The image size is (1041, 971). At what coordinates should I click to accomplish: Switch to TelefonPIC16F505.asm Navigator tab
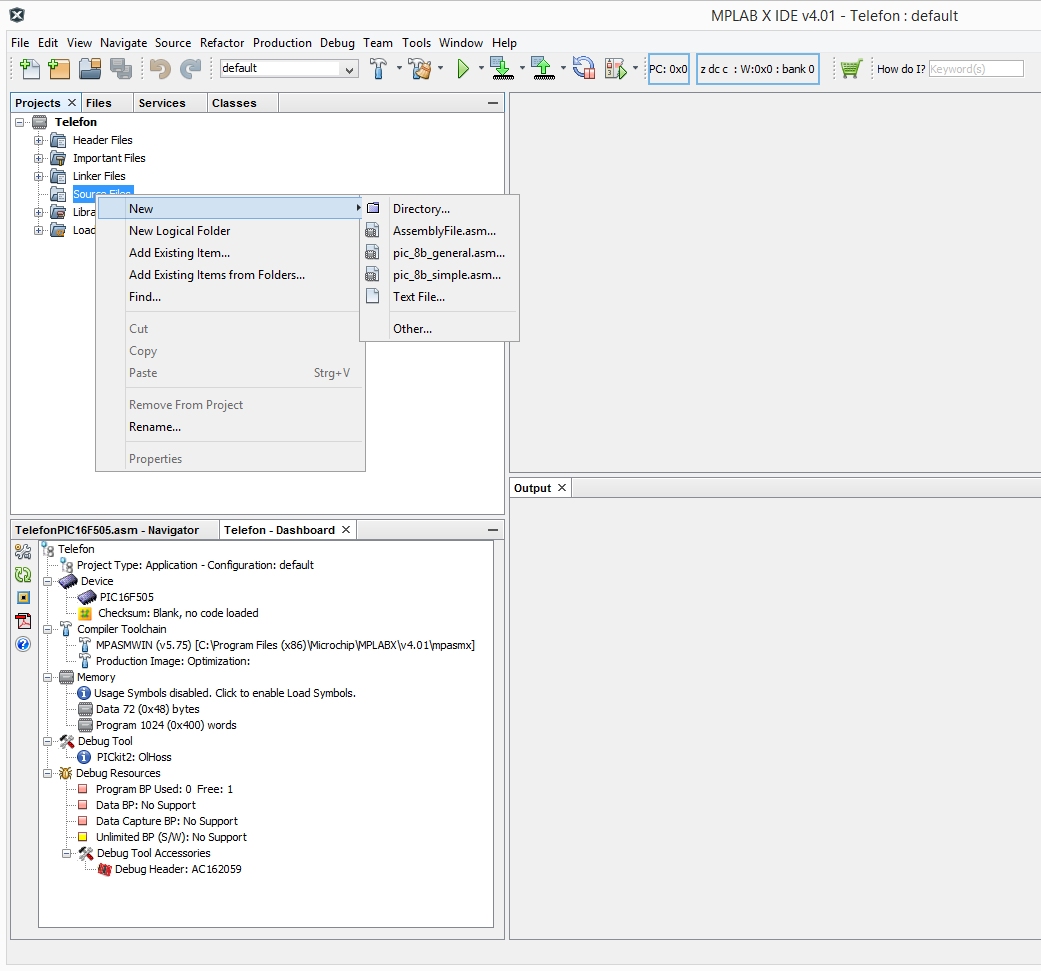pyautogui.click(x=115, y=530)
